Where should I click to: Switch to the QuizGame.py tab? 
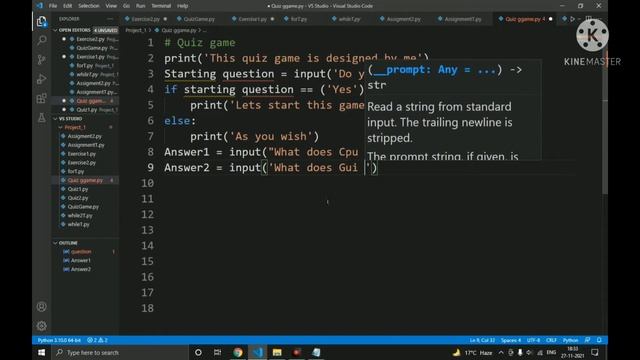[x=199, y=19]
